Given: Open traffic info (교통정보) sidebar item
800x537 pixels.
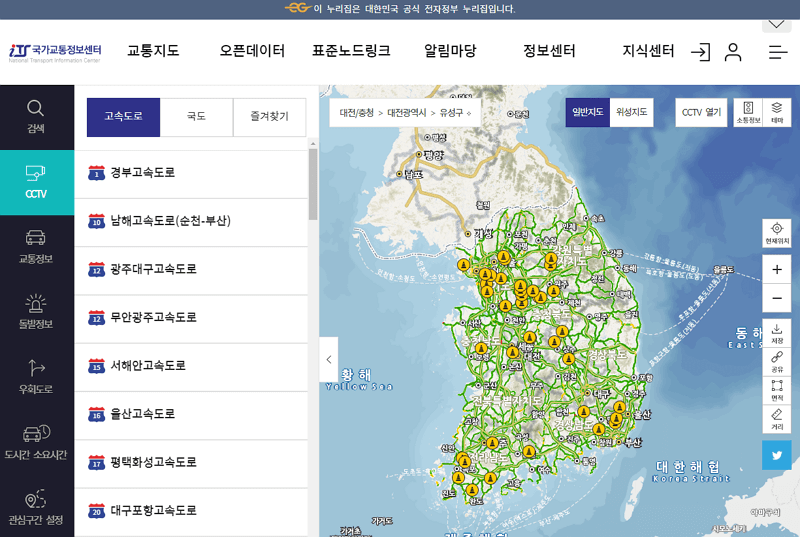Looking at the screenshot, I should pos(36,247).
